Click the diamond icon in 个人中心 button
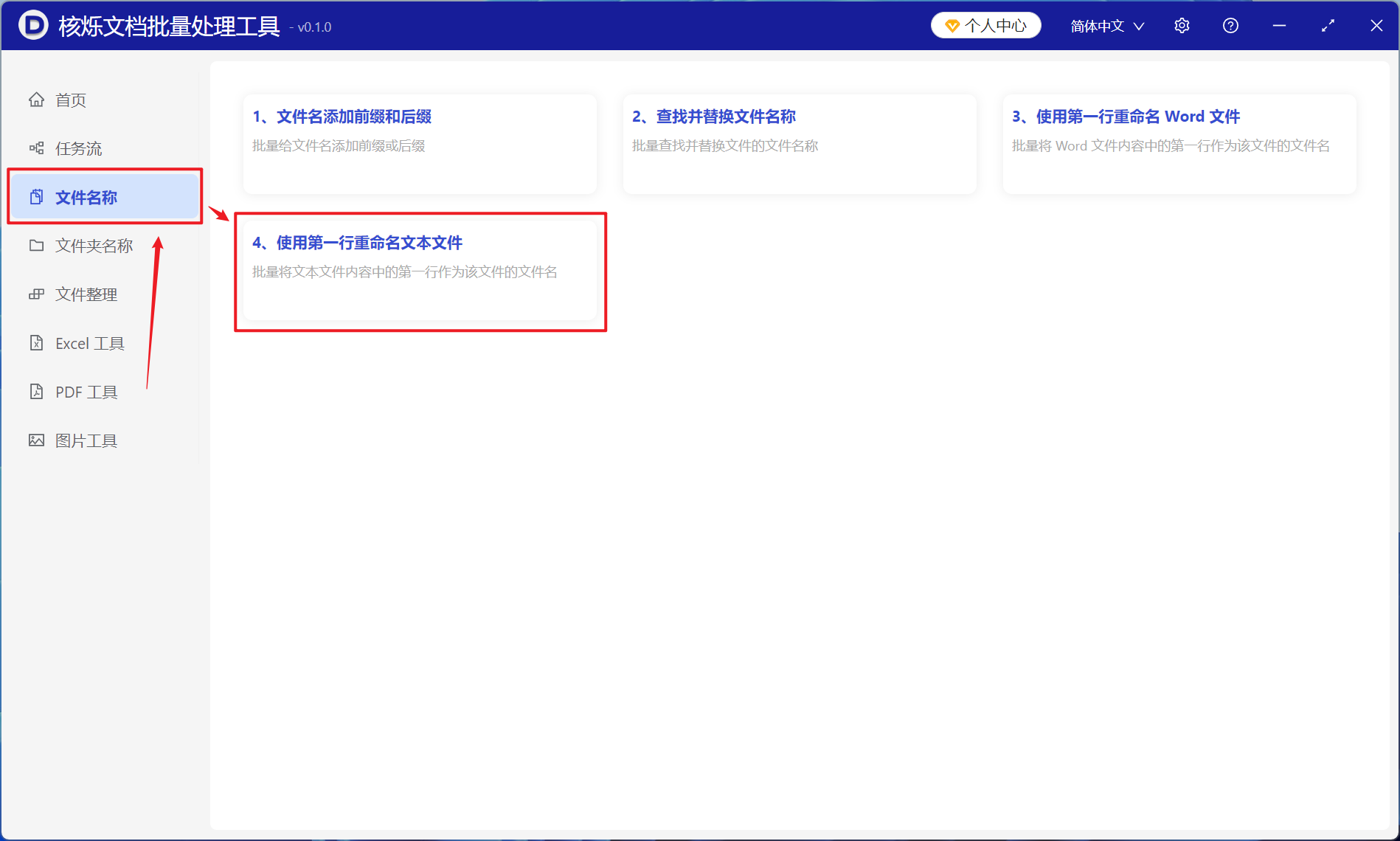This screenshot has height=841, width=1400. pos(952,26)
